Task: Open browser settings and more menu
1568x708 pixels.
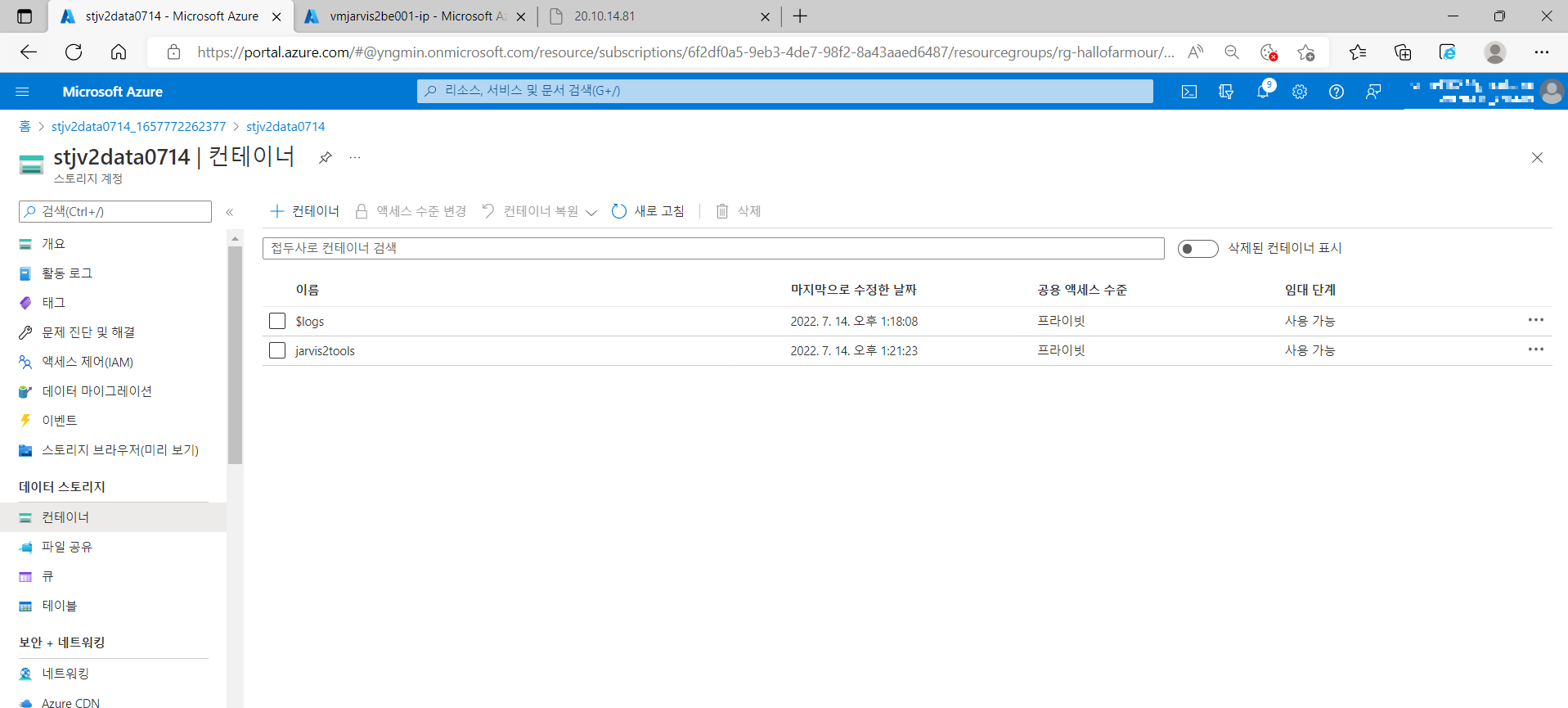Action: pos(1541,52)
